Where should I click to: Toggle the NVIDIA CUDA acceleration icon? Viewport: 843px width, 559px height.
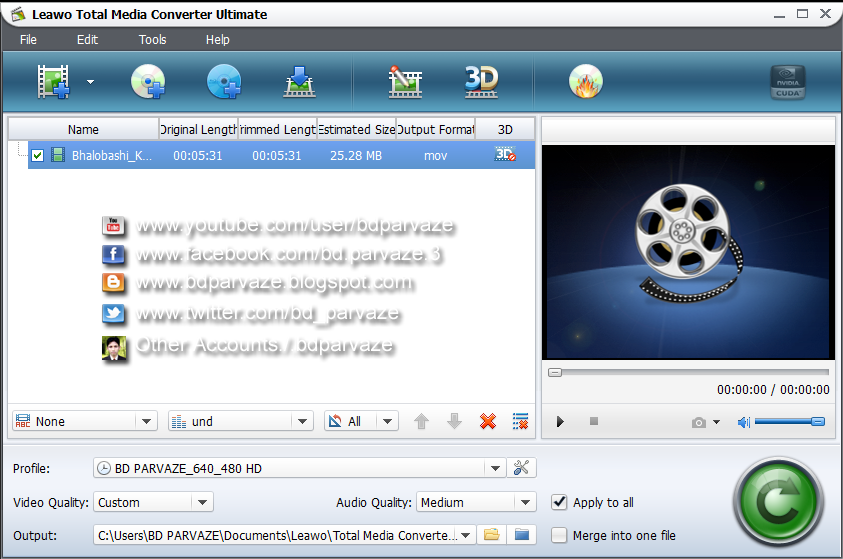point(788,82)
